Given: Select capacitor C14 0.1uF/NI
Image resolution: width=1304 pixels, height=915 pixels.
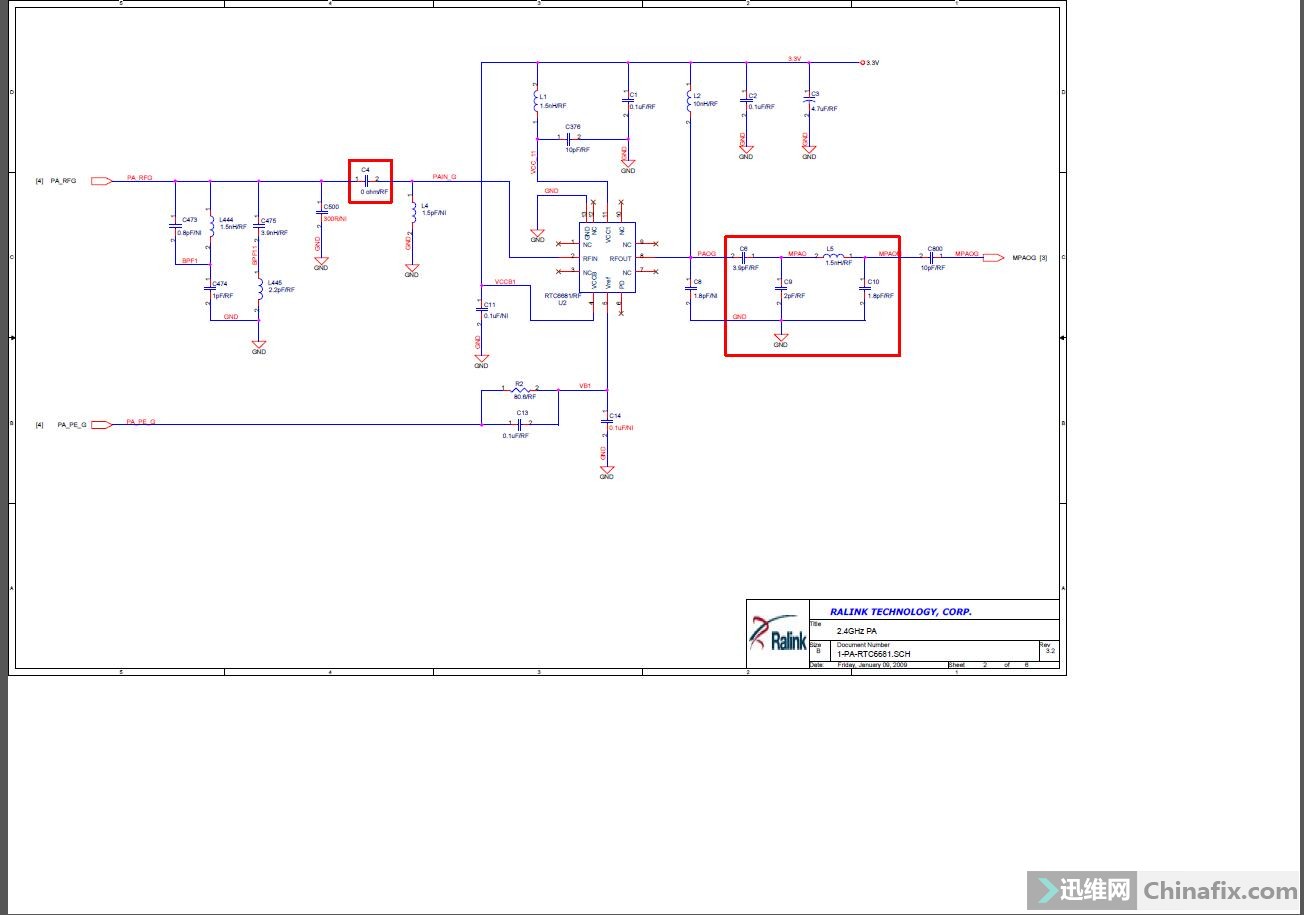Looking at the screenshot, I should [x=607, y=421].
